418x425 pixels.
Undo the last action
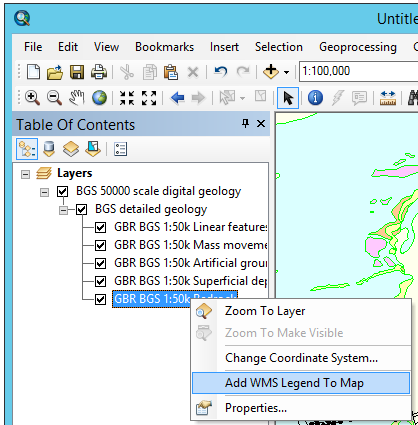point(221,71)
